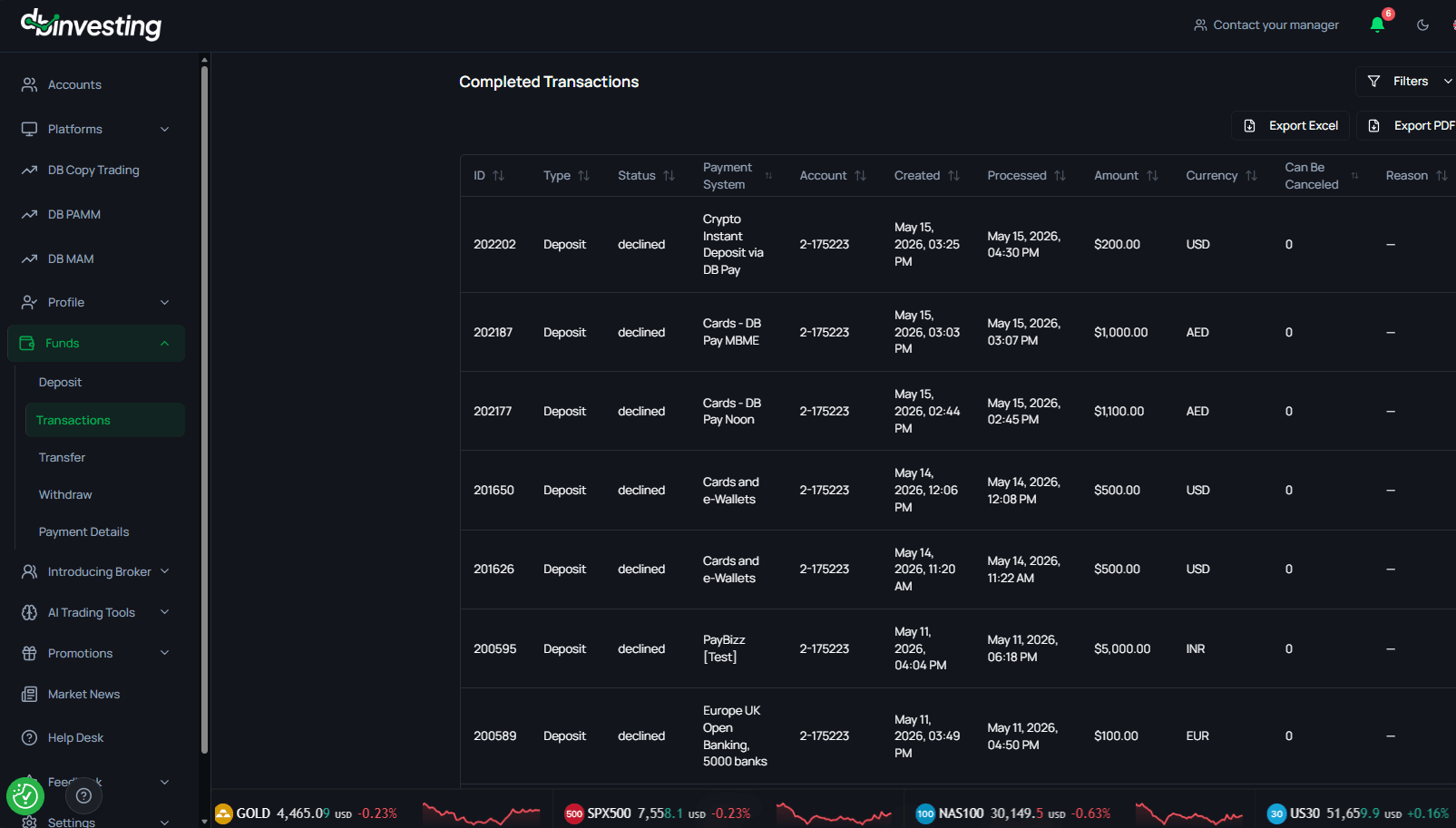
Task: Click the Promotions gift icon
Action: click(x=30, y=653)
